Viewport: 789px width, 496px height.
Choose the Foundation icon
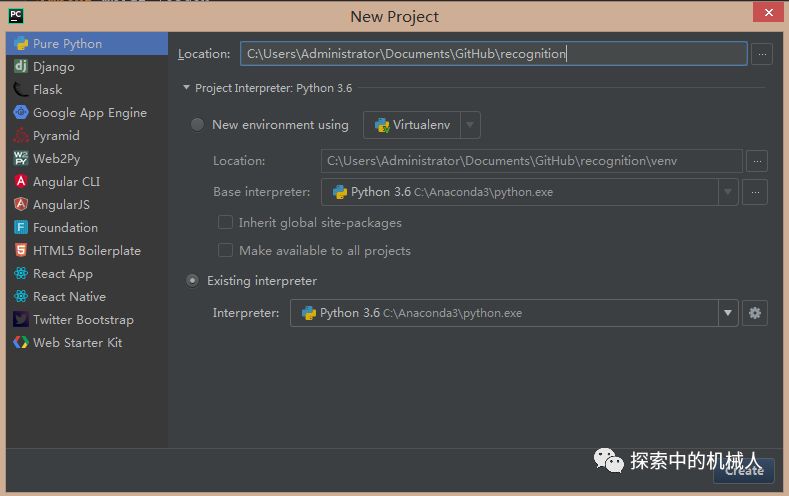coord(21,227)
